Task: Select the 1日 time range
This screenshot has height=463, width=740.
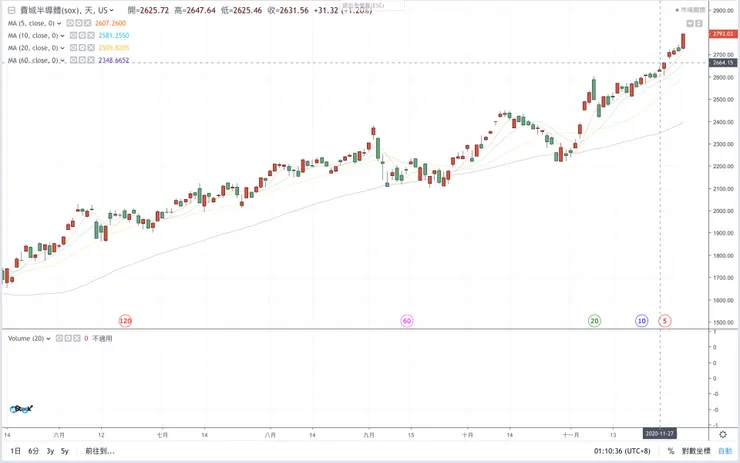Action: coord(16,451)
